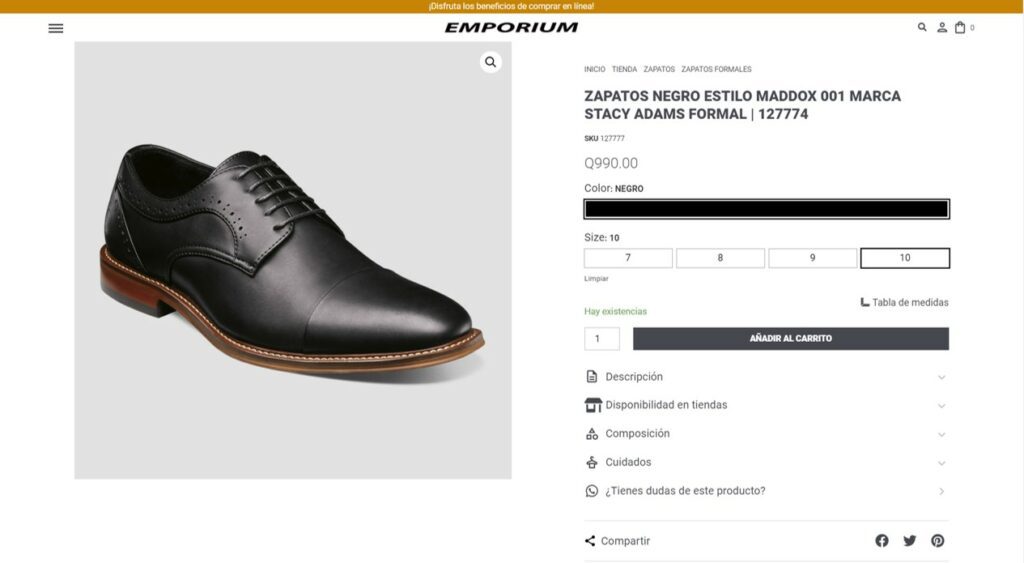Go to TIENDA breadcrumb
The width and height of the screenshot is (1024, 563).
click(x=624, y=69)
